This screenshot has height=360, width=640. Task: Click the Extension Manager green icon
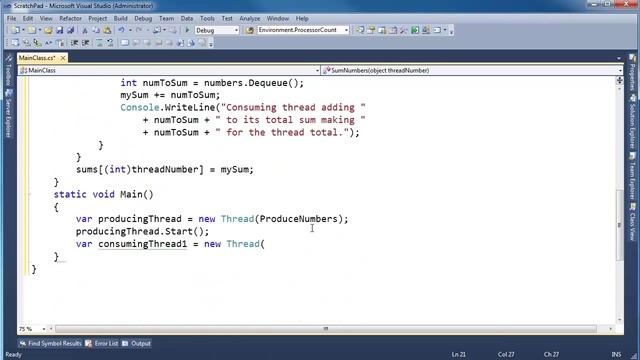[x=415, y=30]
